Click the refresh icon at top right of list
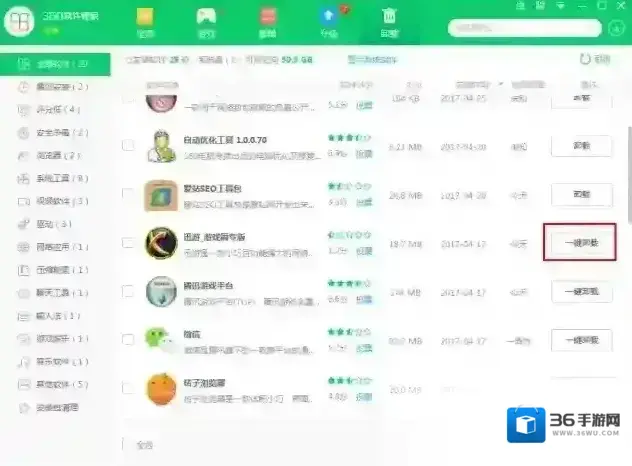 click(x=585, y=59)
